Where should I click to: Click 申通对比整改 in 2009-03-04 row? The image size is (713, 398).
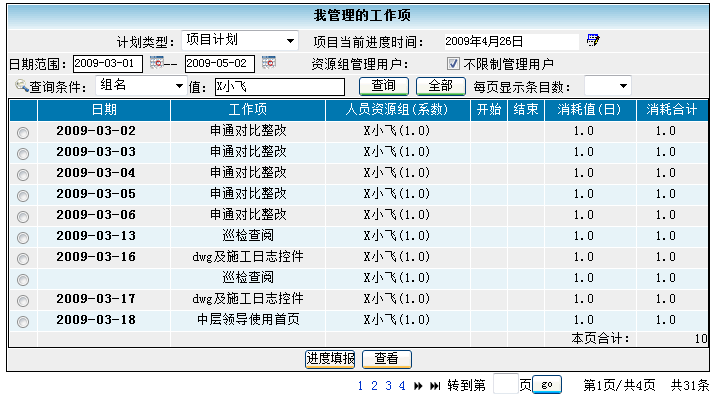pos(248,173)
